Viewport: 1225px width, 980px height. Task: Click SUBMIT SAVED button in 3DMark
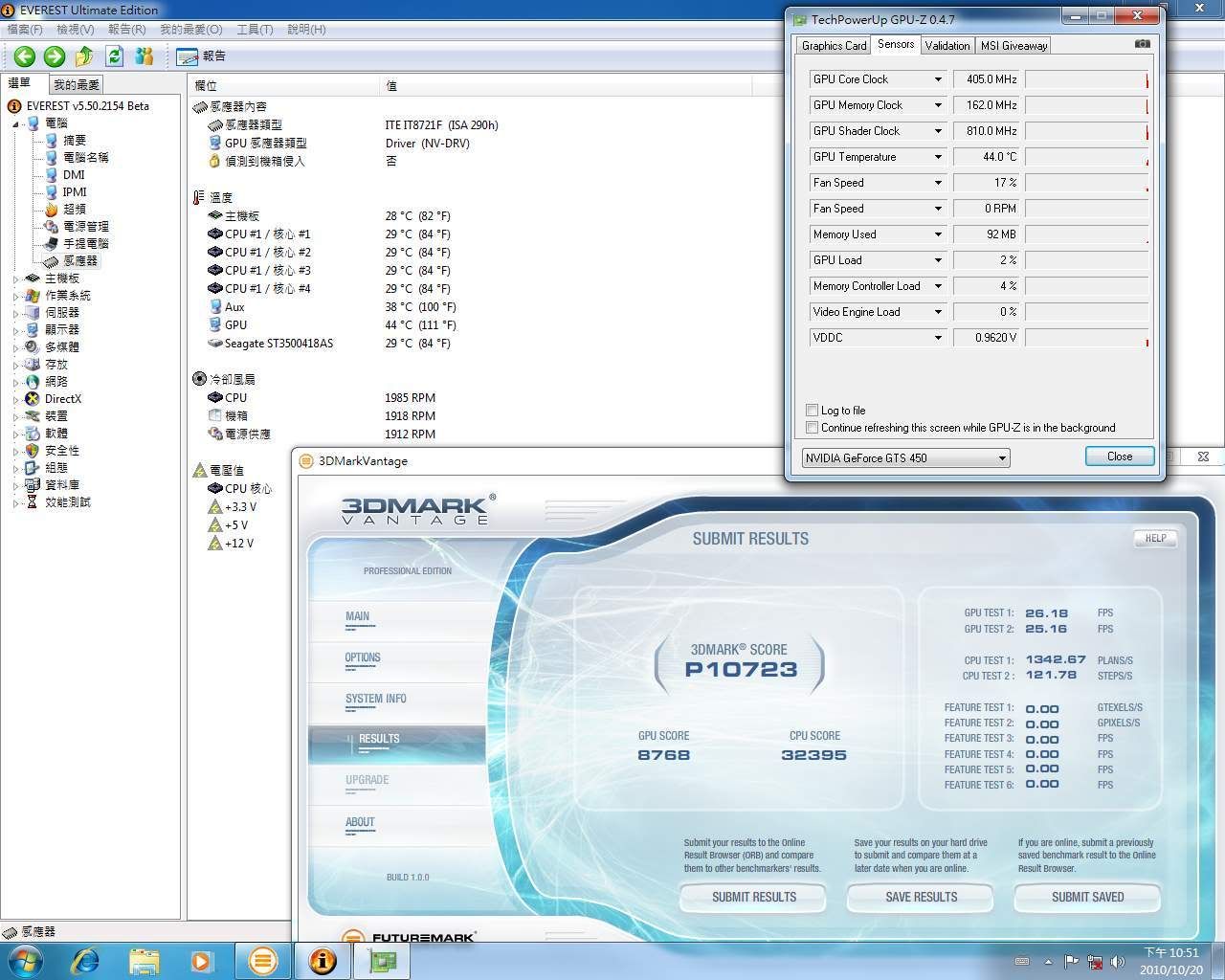[x=1088, y=897]
